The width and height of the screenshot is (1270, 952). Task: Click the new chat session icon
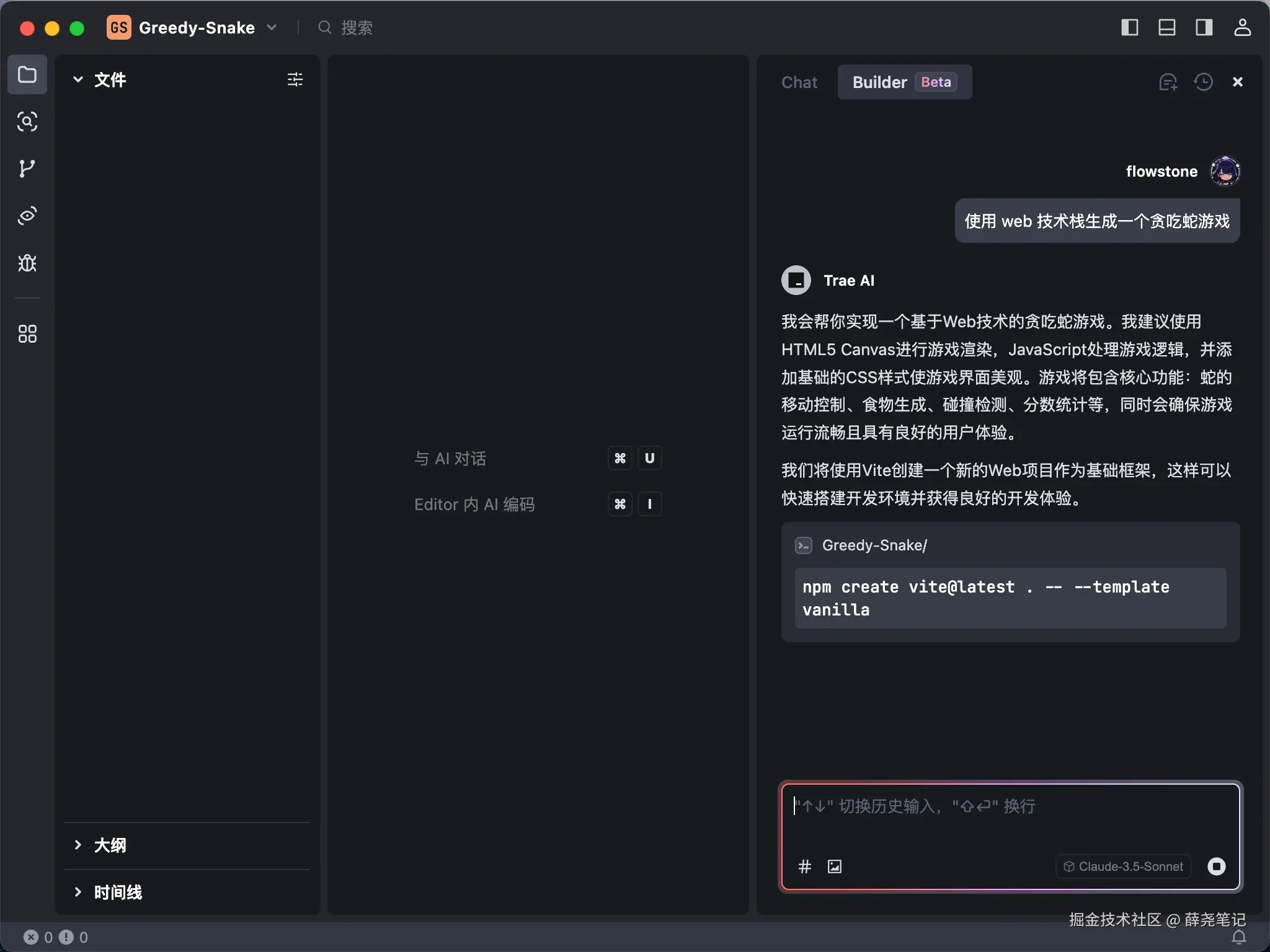tap(1168, 82)
